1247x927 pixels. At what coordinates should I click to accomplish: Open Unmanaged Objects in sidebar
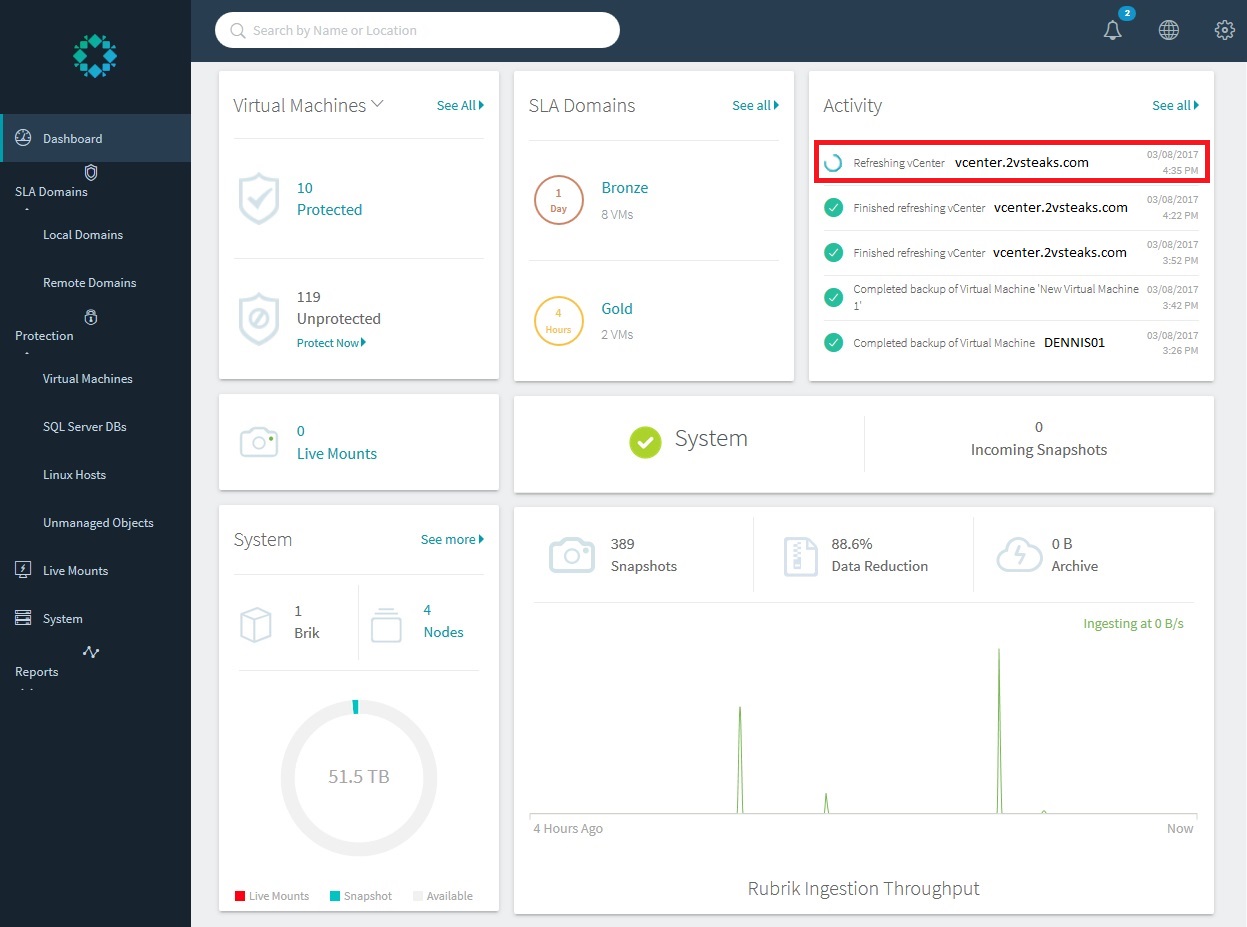(x=98, y=523)
